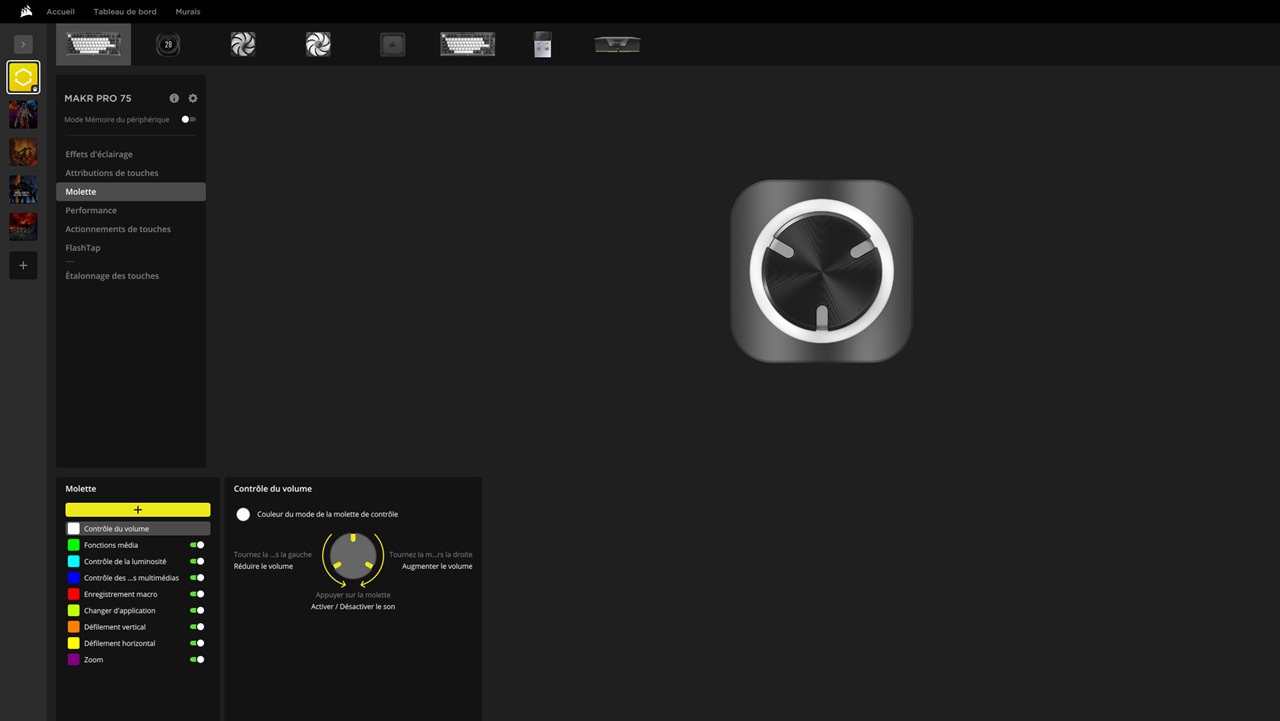Image resolution: width=1280 pixels, height=721 pixels.
Task: Select the Enregistrement macro dial mode
Action: (120, 594)
